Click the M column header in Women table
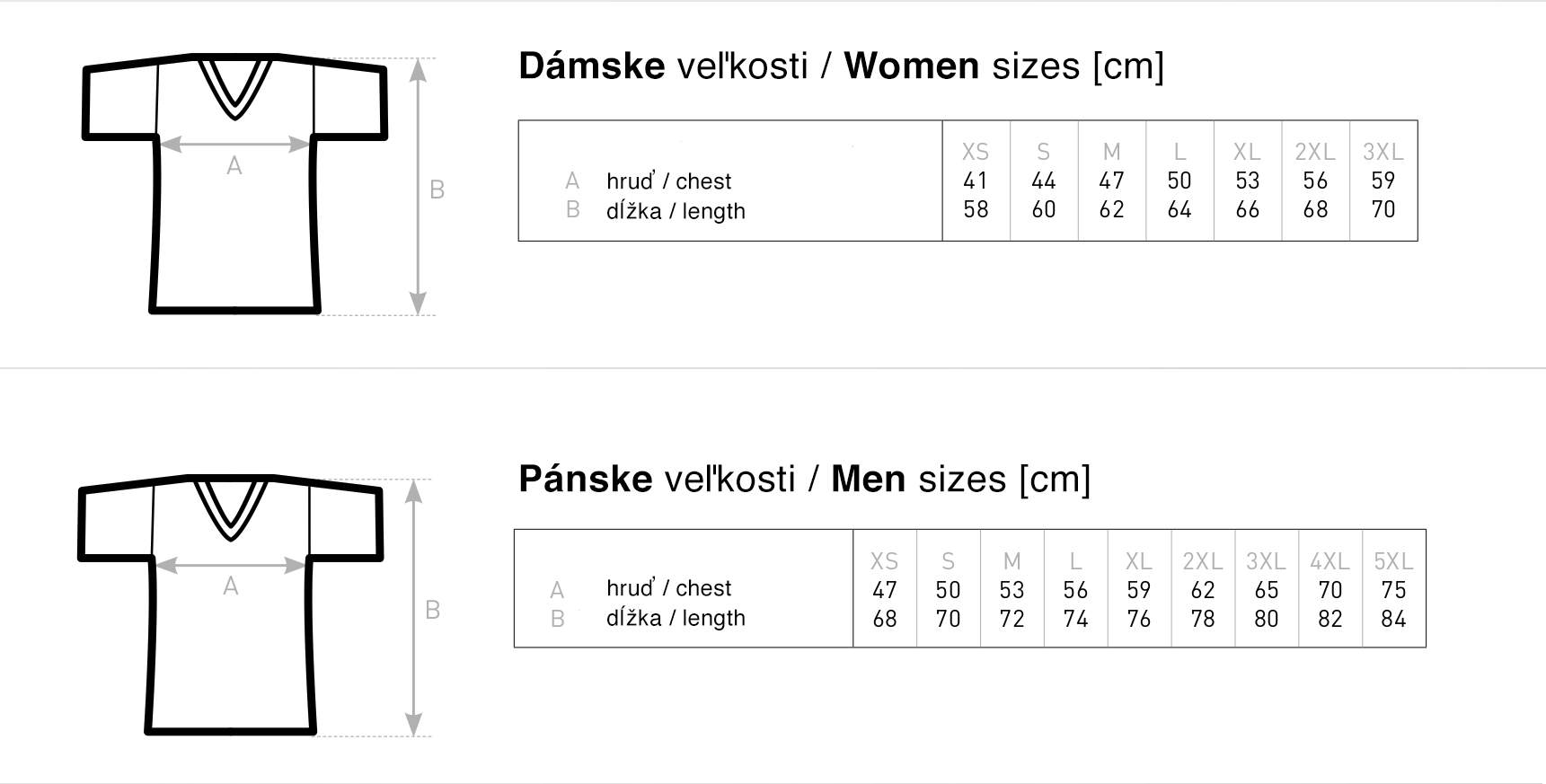 1111,152
